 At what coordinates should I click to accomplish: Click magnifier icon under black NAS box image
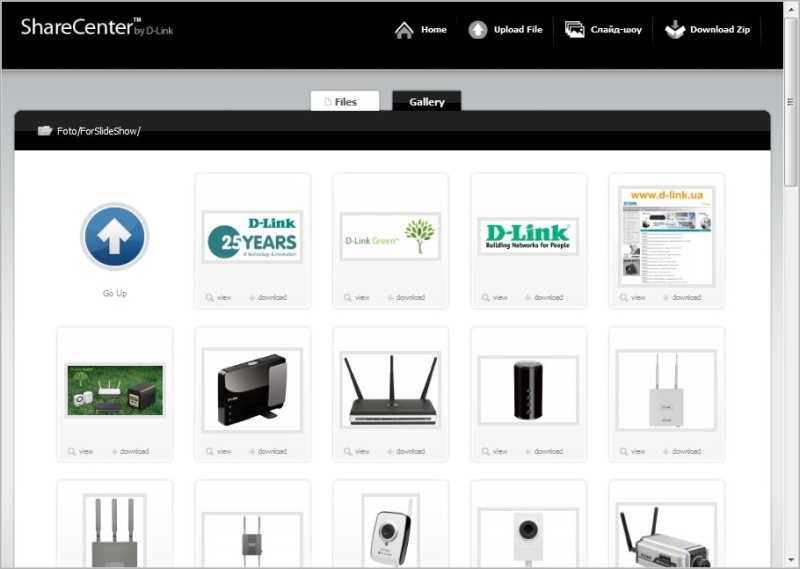coord(210,452)
